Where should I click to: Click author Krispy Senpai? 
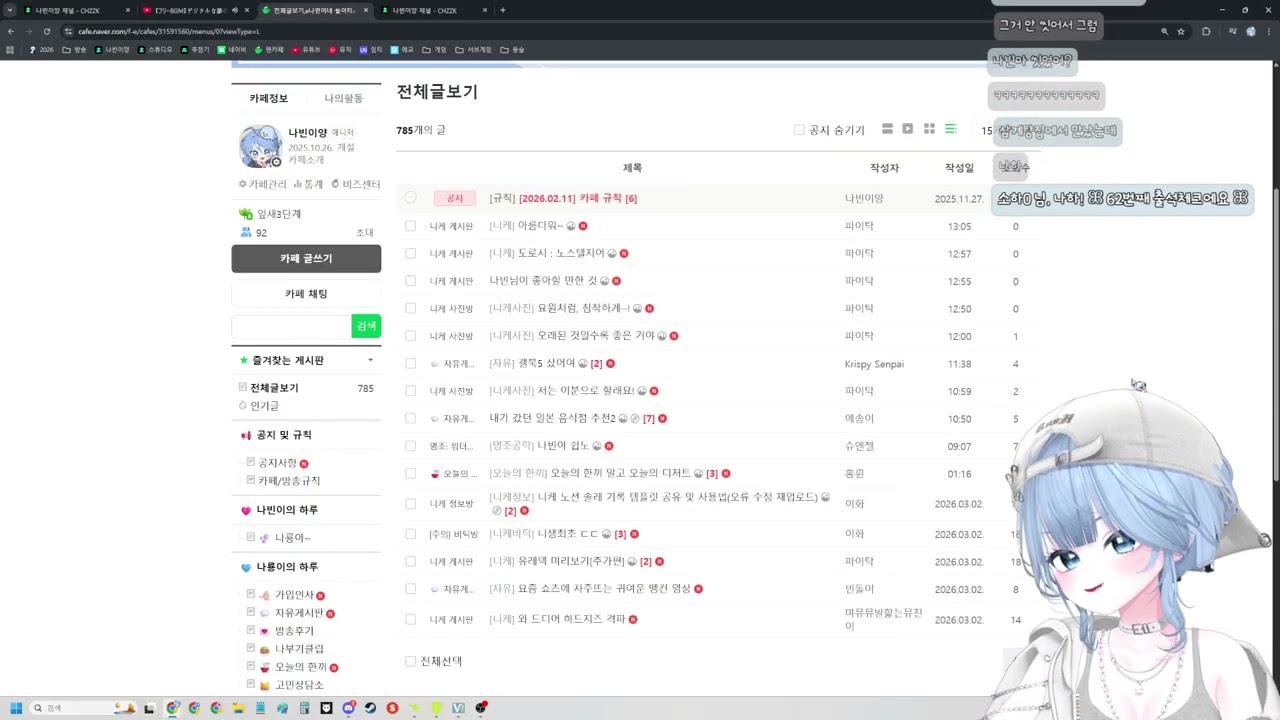point(874,364)
